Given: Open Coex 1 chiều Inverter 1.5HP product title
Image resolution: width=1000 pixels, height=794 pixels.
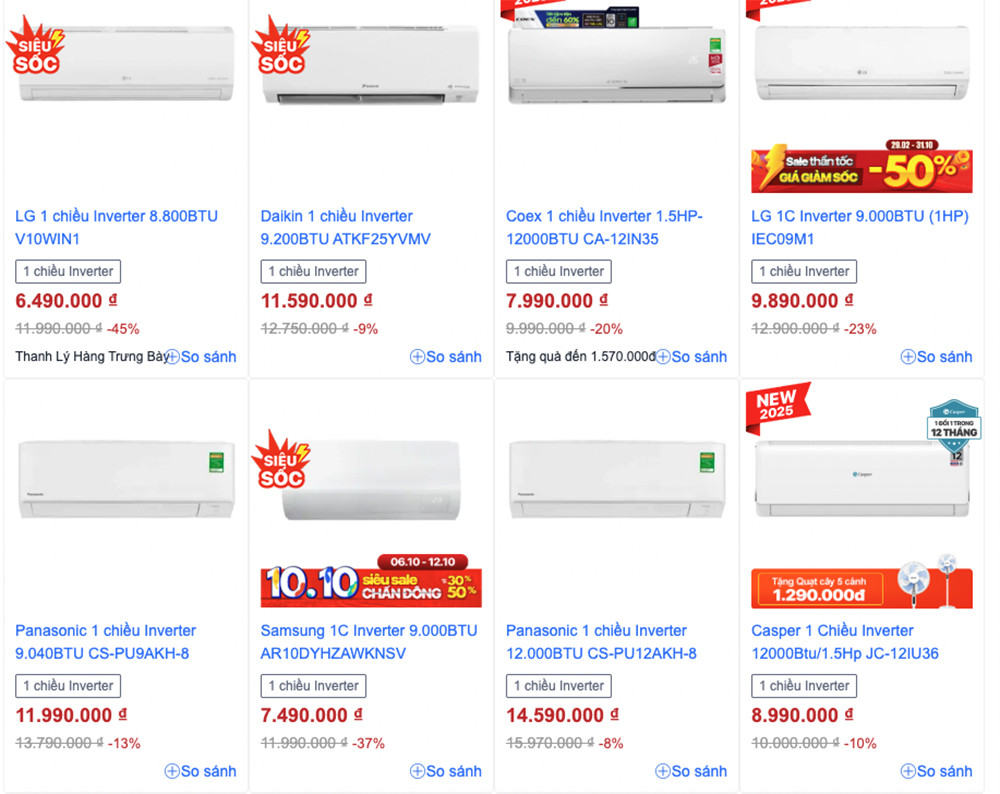Looking at the screenshot, I should click(604, 228).
